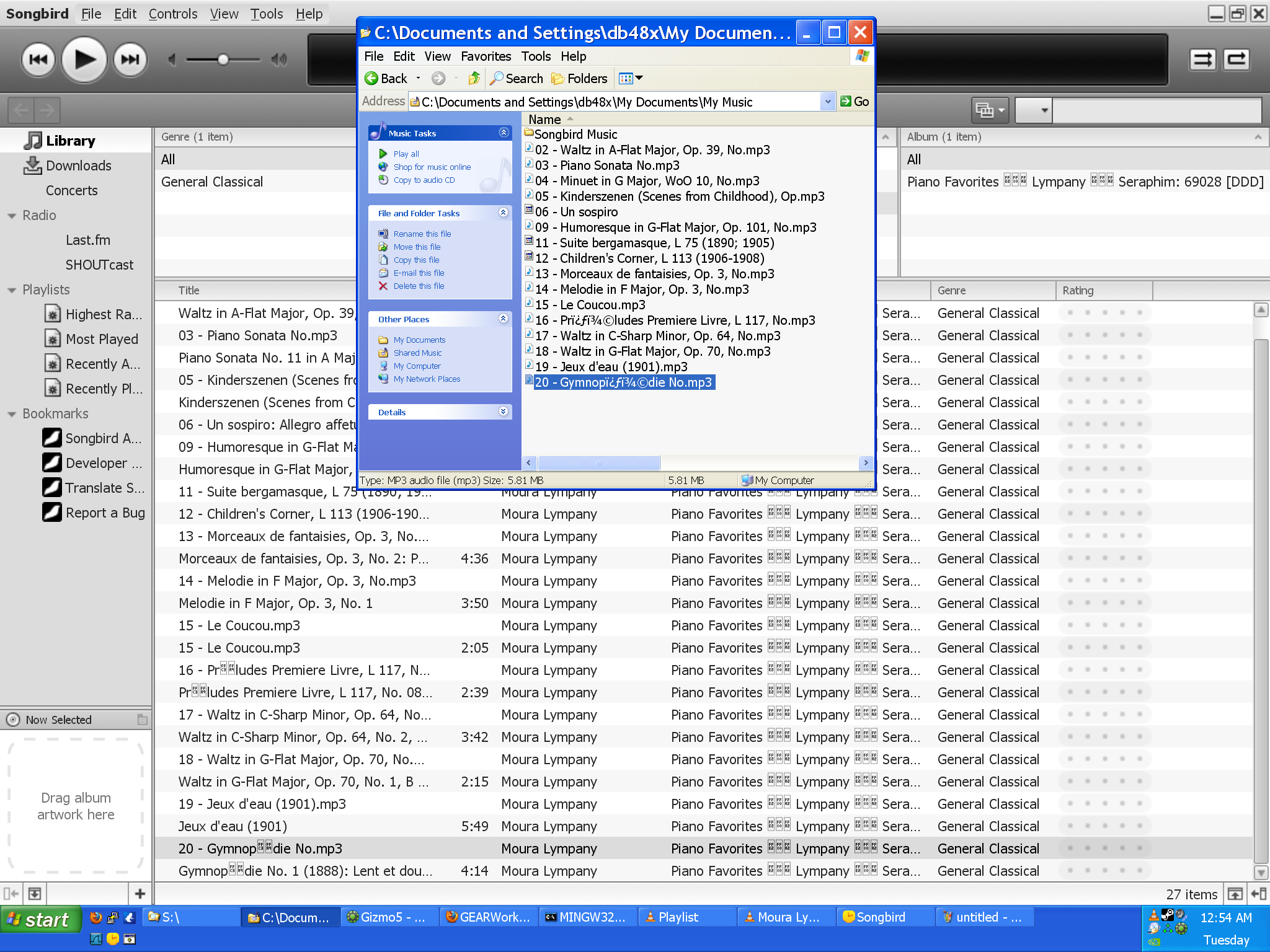This screenshot has width=1270, height=952.
Task: Open the Most Played smart playlist
Action: coord(102,339)
